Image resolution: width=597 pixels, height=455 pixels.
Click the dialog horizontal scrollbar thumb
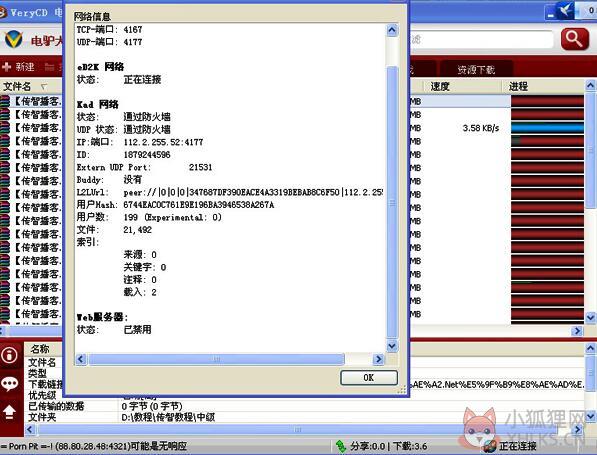(x=216, y=359)
